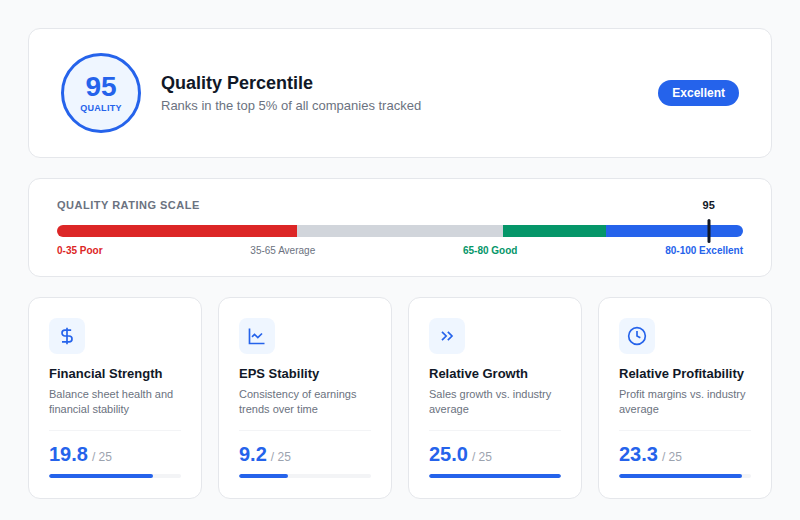This screenshot has width=800, height=520.
Task: Click the 'Ranks in the top 5%' subtitle
Action: click(x=291, y=106)
